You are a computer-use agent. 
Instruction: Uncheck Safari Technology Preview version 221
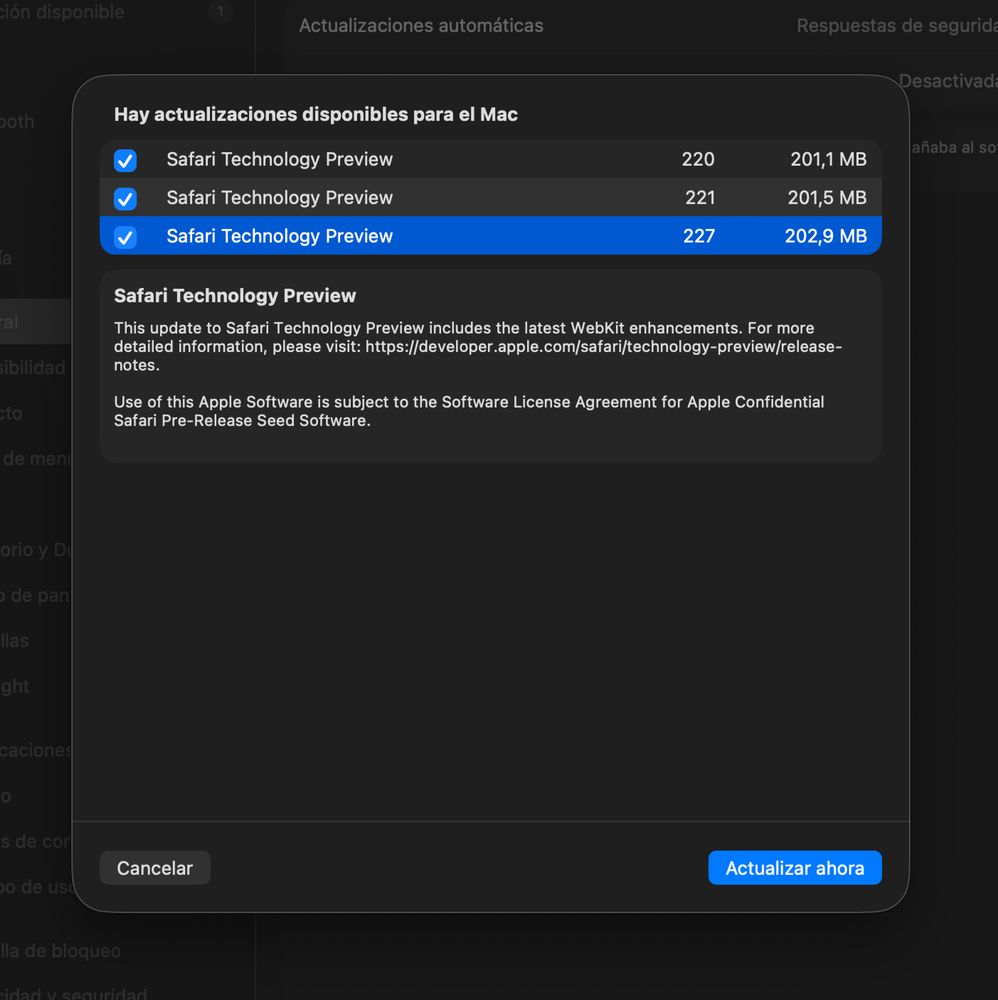click(125, 199)
